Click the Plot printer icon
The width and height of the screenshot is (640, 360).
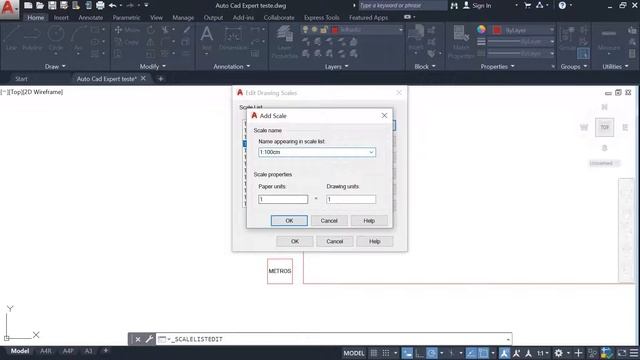tap(100, 5)
